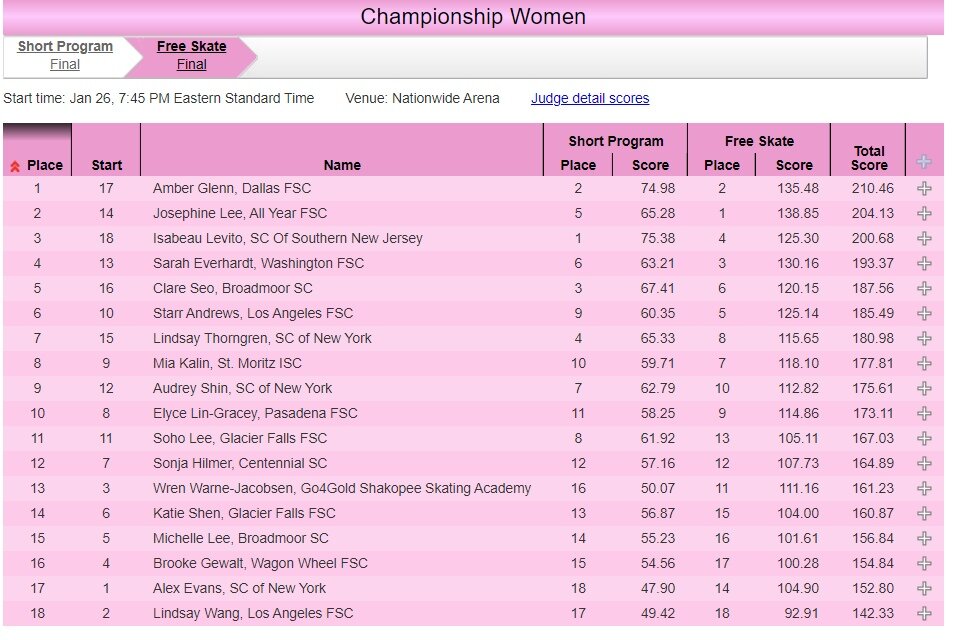Image resolution: width=955 pixels, height=640 pixels.
Task: Click the red sort arrows beside Place
Action: 15,166
